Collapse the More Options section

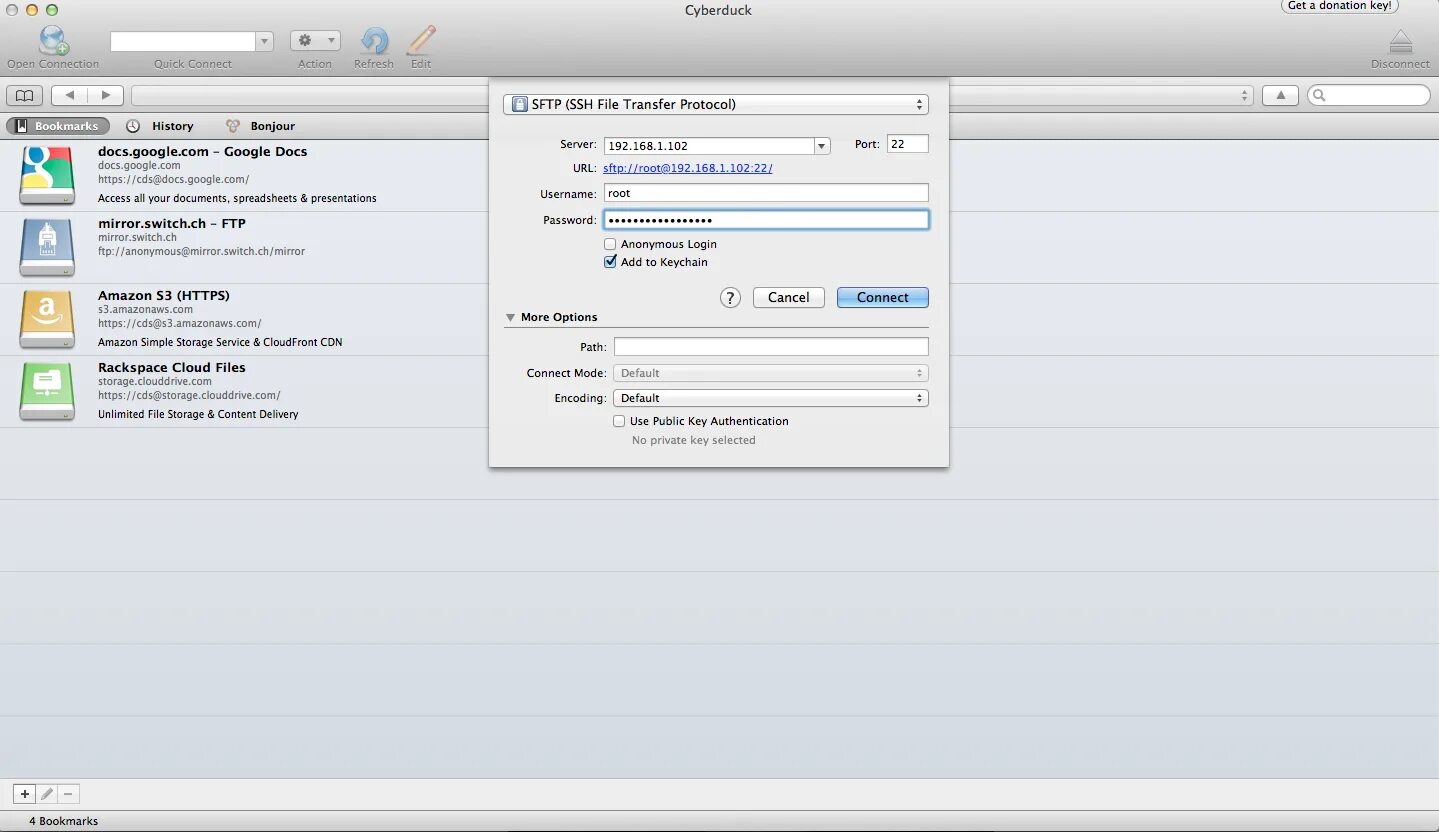pyautogui.click(x=511, y=317)
